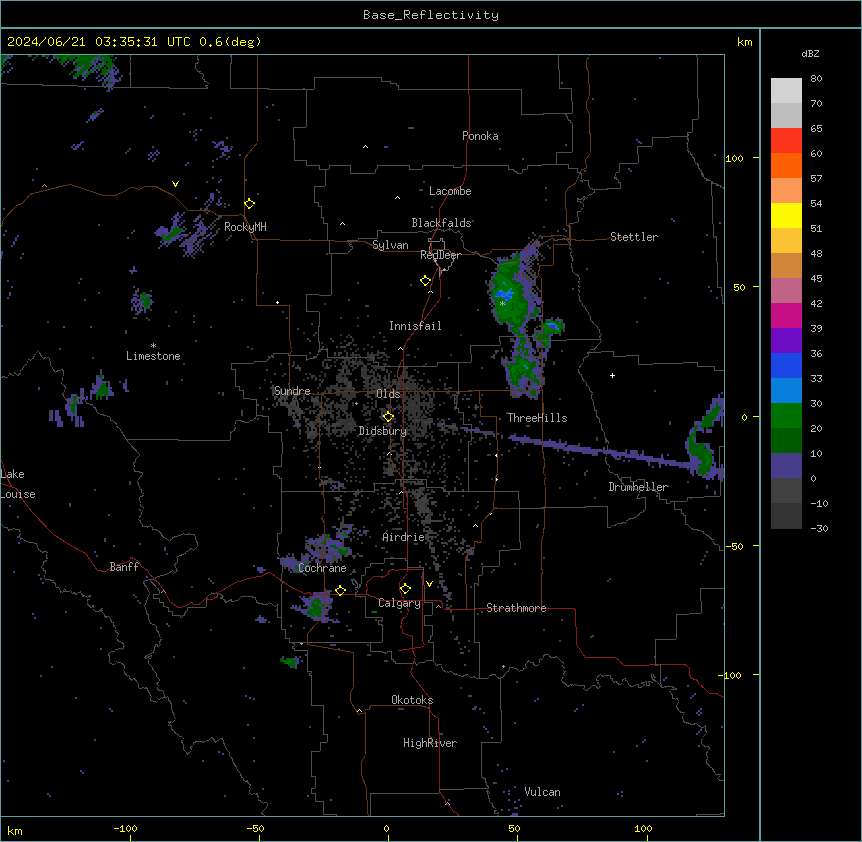862x842 pixels.
Task: Click the Airdrie label
Action: tap(404, 537)
